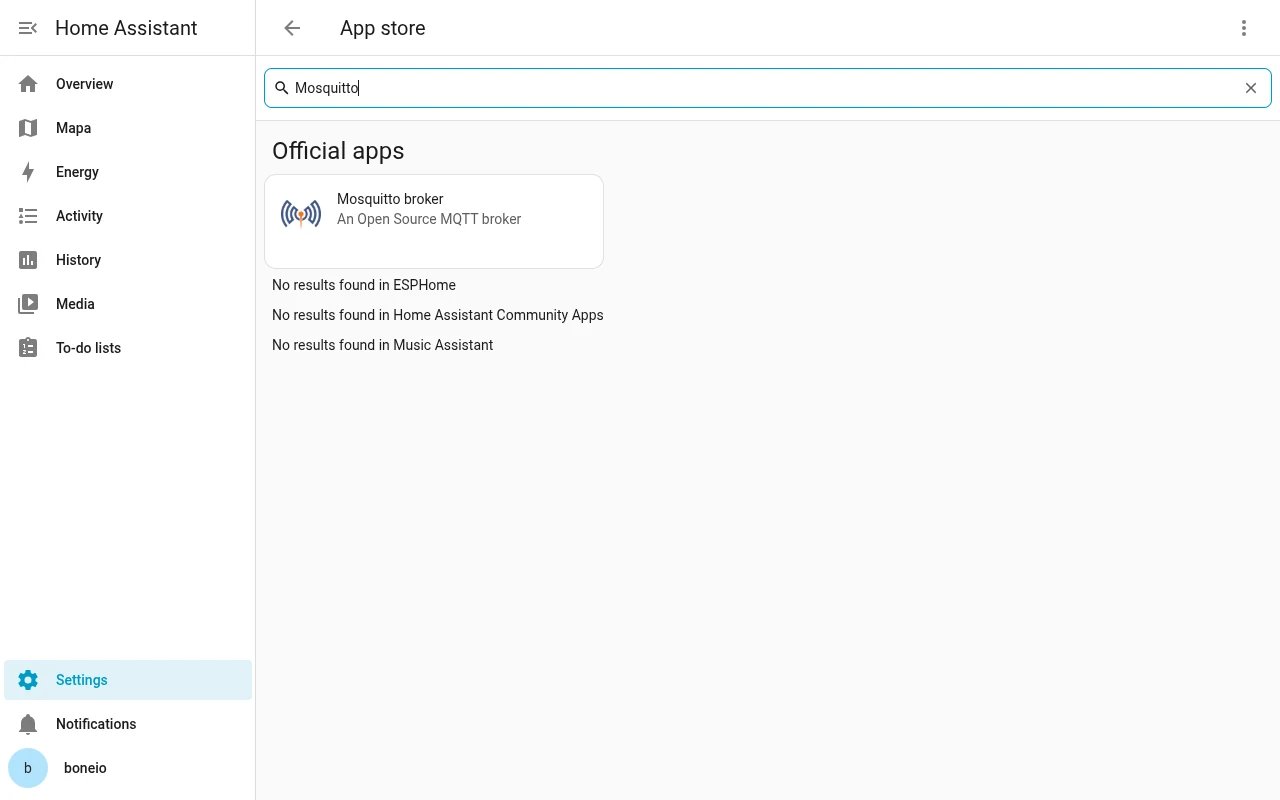1280x800 pixels.
Task: Click the boneio user avatar
Action: 28,768
